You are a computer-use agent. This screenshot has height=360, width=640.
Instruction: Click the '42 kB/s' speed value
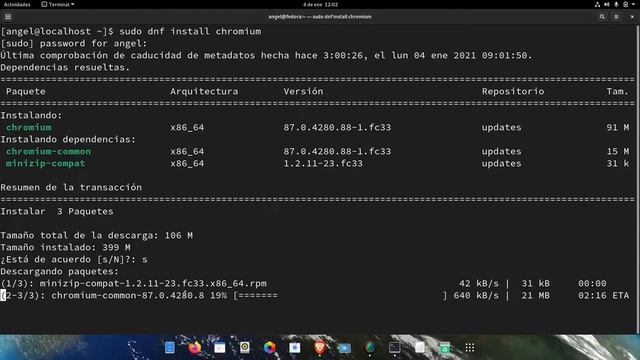pyautogui.click(x=479, y=283)
